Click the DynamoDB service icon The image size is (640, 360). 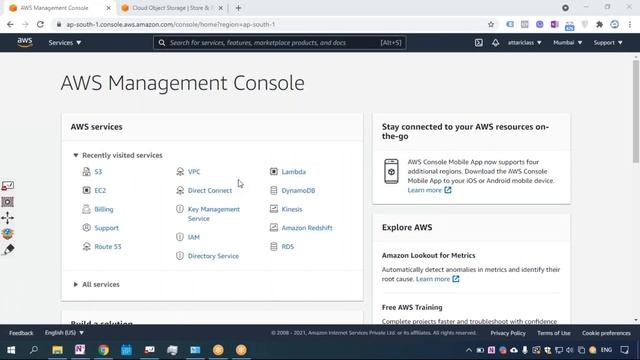pos(274,190)
